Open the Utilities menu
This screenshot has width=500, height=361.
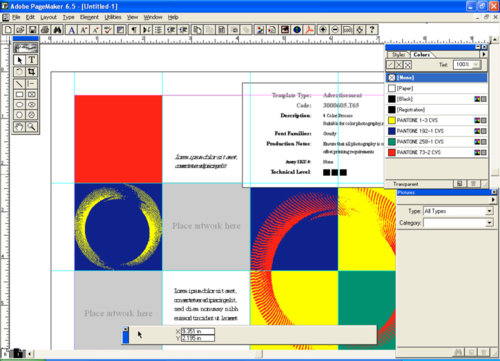113,17
